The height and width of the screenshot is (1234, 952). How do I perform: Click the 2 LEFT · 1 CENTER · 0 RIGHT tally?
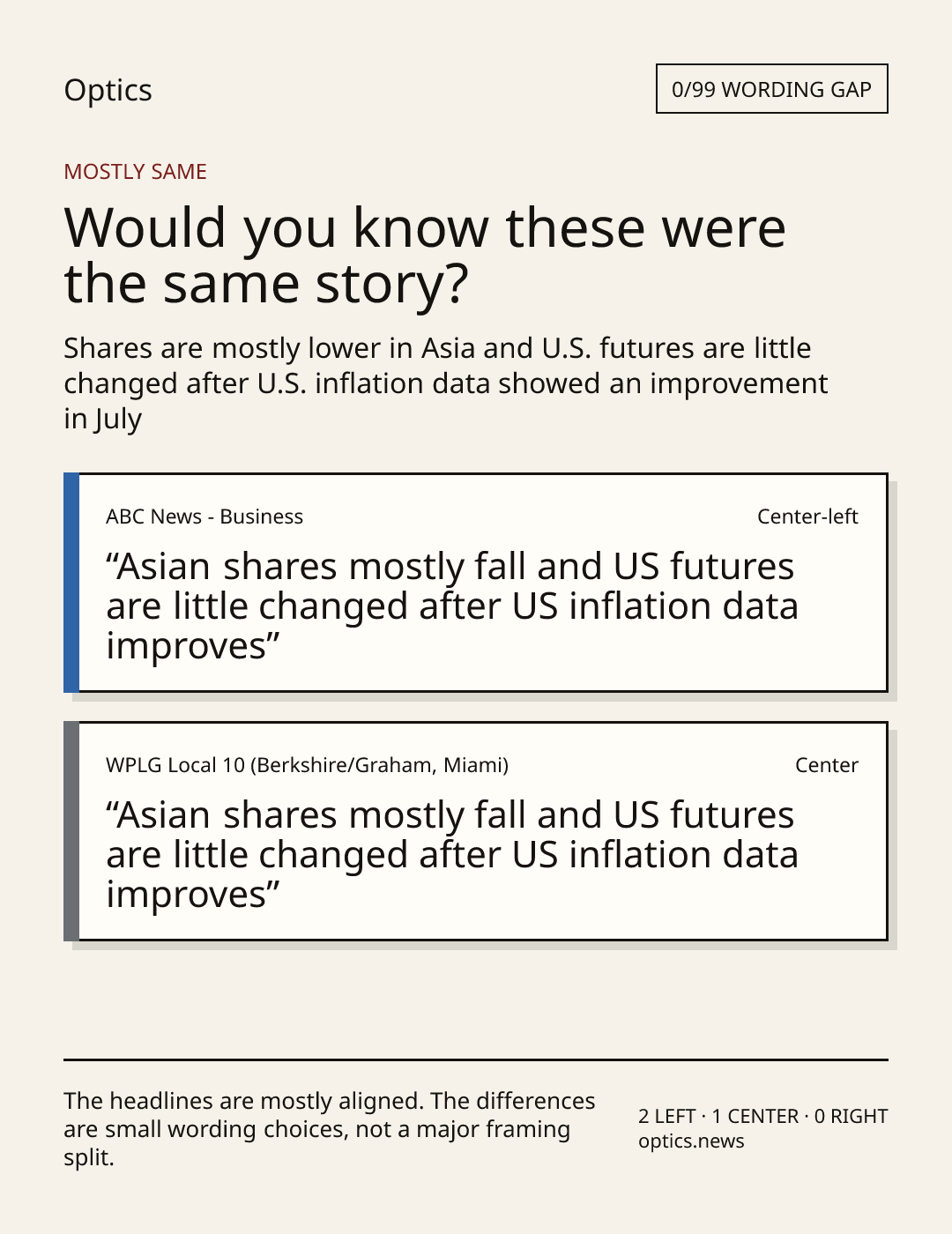(762, 1116)
